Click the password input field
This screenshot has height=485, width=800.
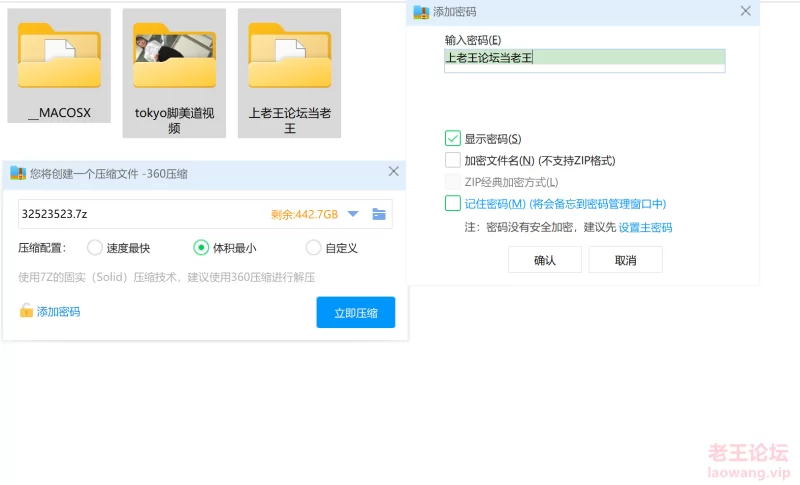pos(585,61)
